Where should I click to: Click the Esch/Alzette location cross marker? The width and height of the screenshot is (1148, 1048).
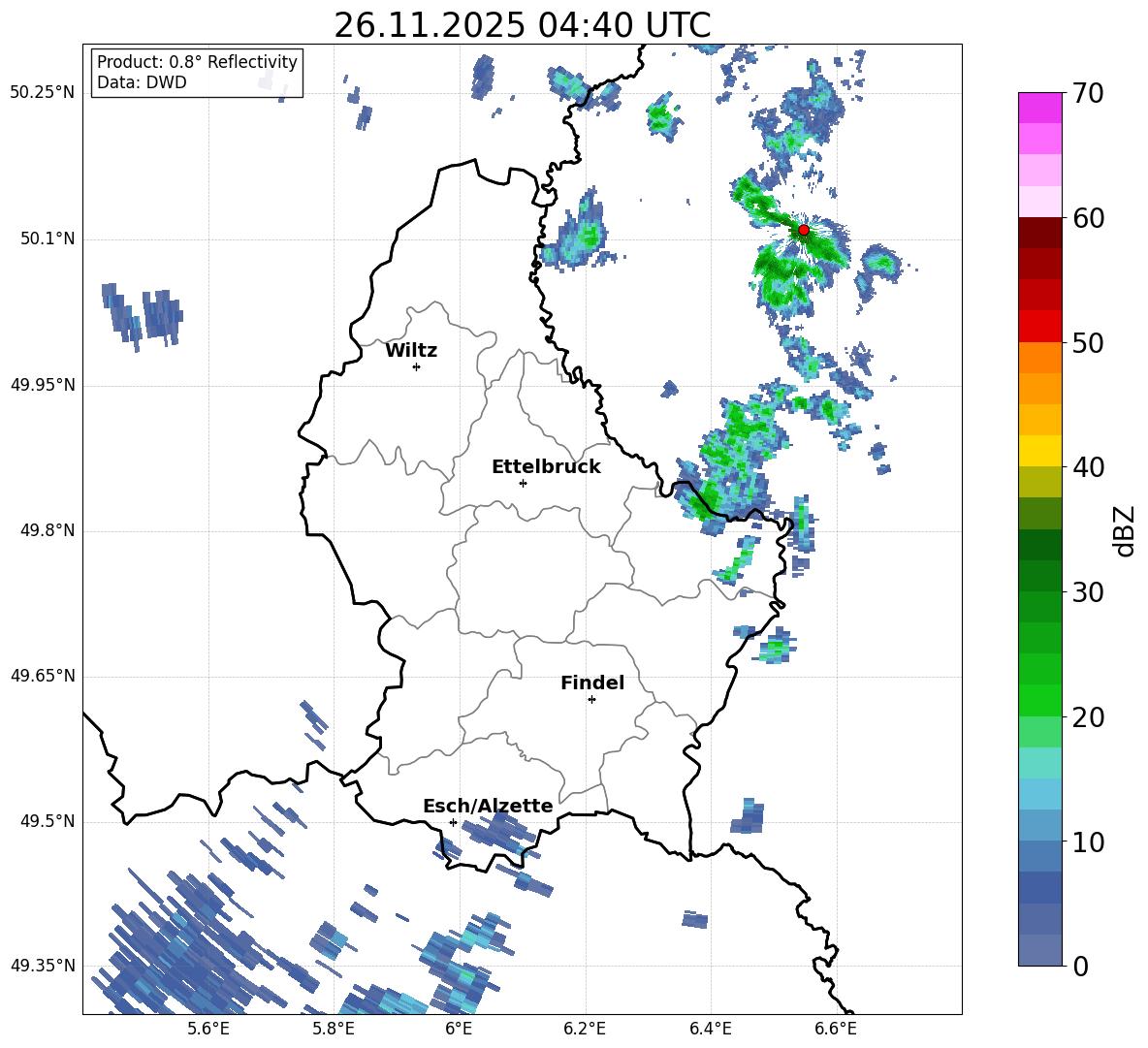tap(453, 822)
